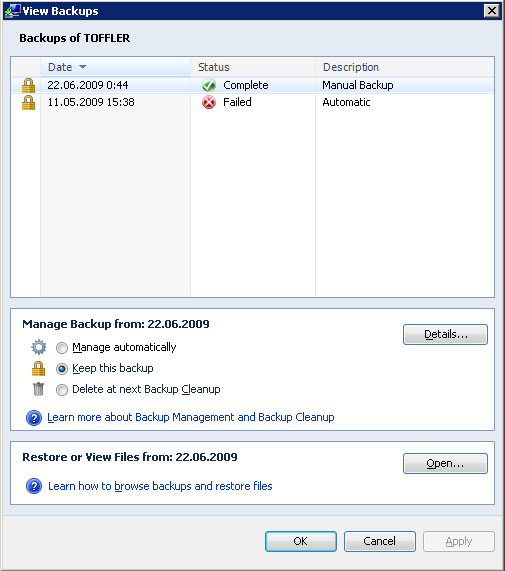Viewport: 505px width, 571px height.
Task: Click the lock icon of 22.06.2009 backup row
Action: point(28,86)
